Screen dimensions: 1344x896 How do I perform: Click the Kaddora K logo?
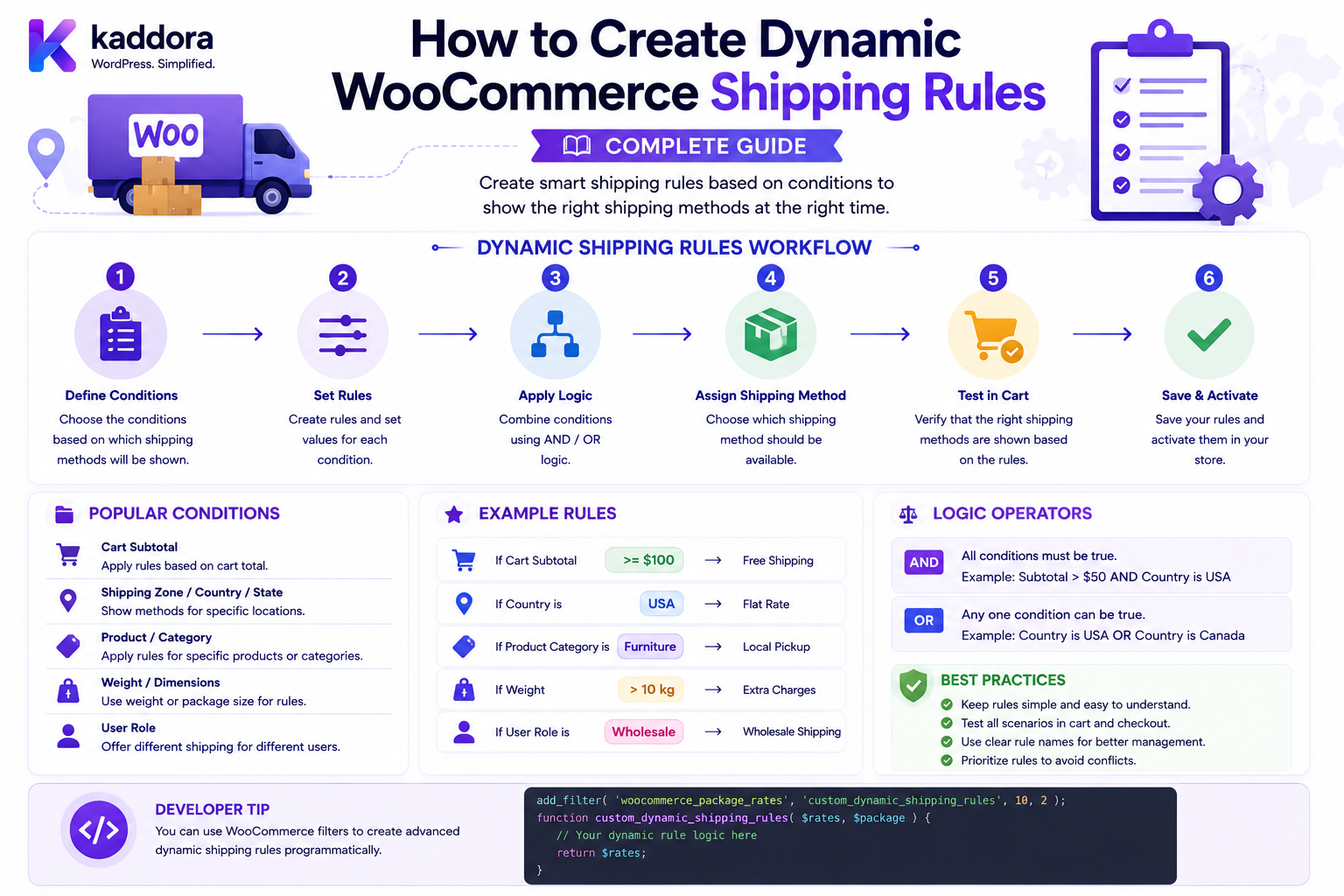(52, 45)
